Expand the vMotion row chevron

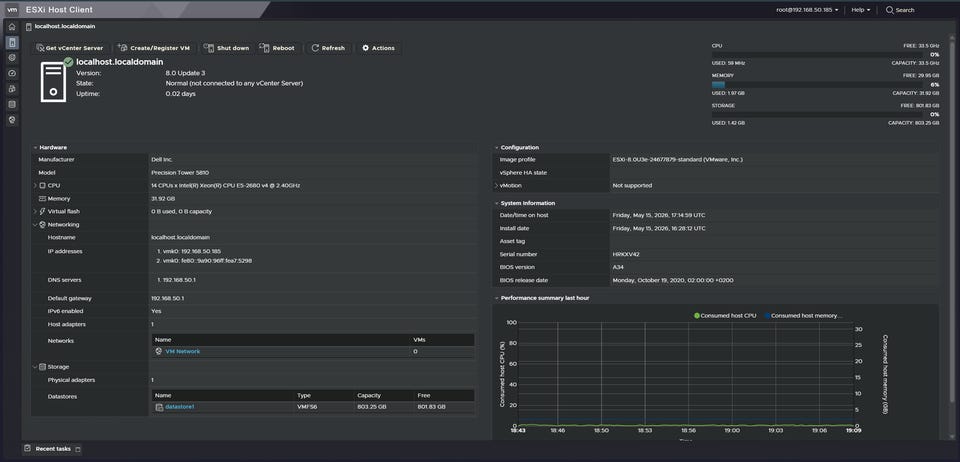(496, 185)
